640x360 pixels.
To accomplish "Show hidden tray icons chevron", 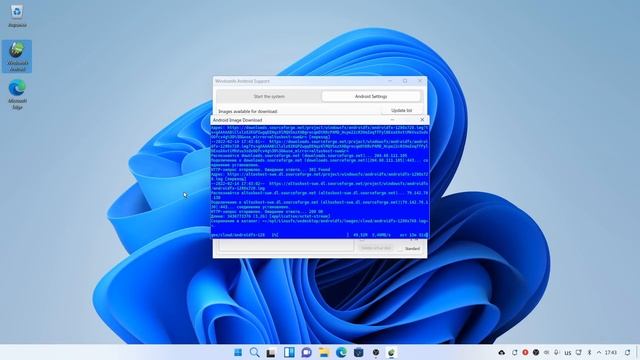I will pyautogui.click(x=599, y=352).
